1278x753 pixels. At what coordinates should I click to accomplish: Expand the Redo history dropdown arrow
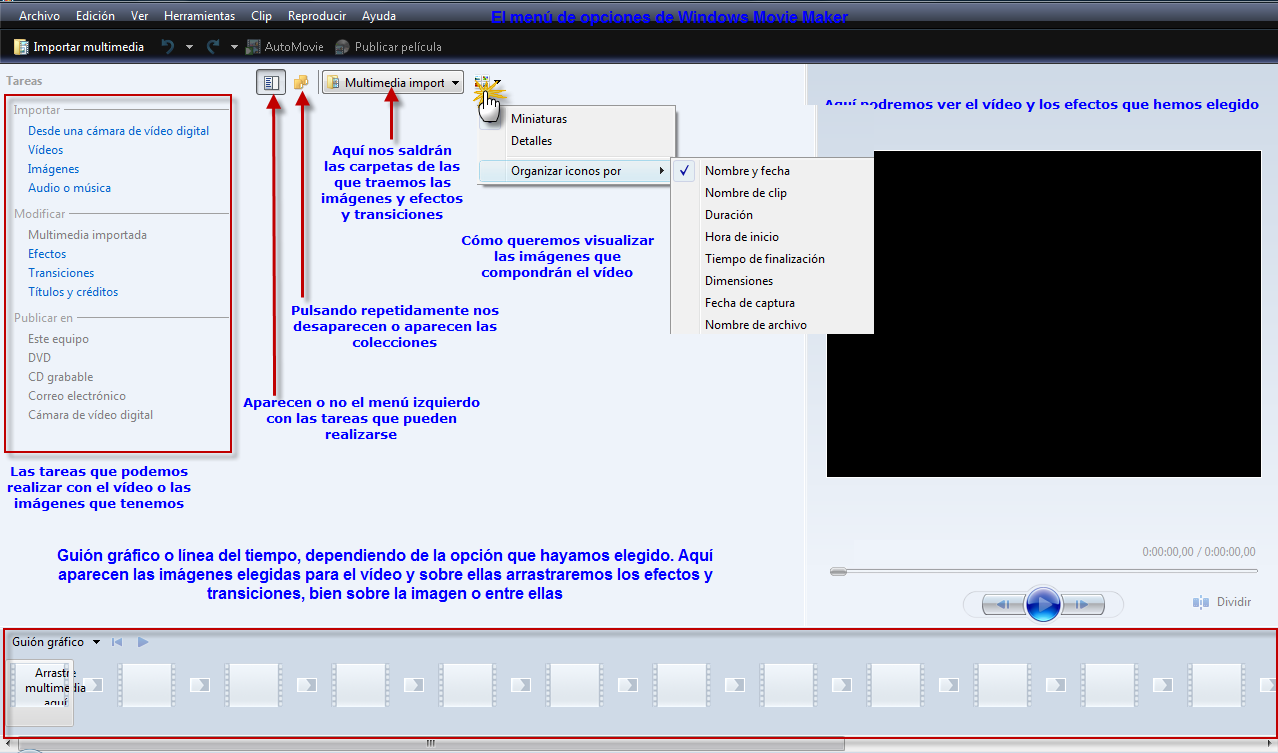point(234,47)
